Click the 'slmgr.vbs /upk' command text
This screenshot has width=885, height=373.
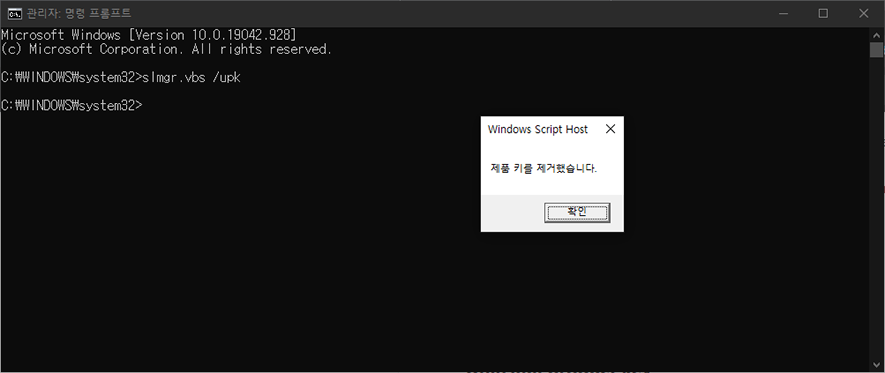pyautogui.click(x=192, y=77)
